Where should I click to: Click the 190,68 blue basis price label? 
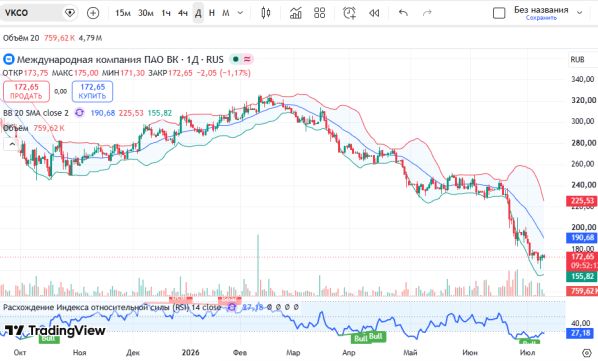pyautogui.click(x=582, y=238)
